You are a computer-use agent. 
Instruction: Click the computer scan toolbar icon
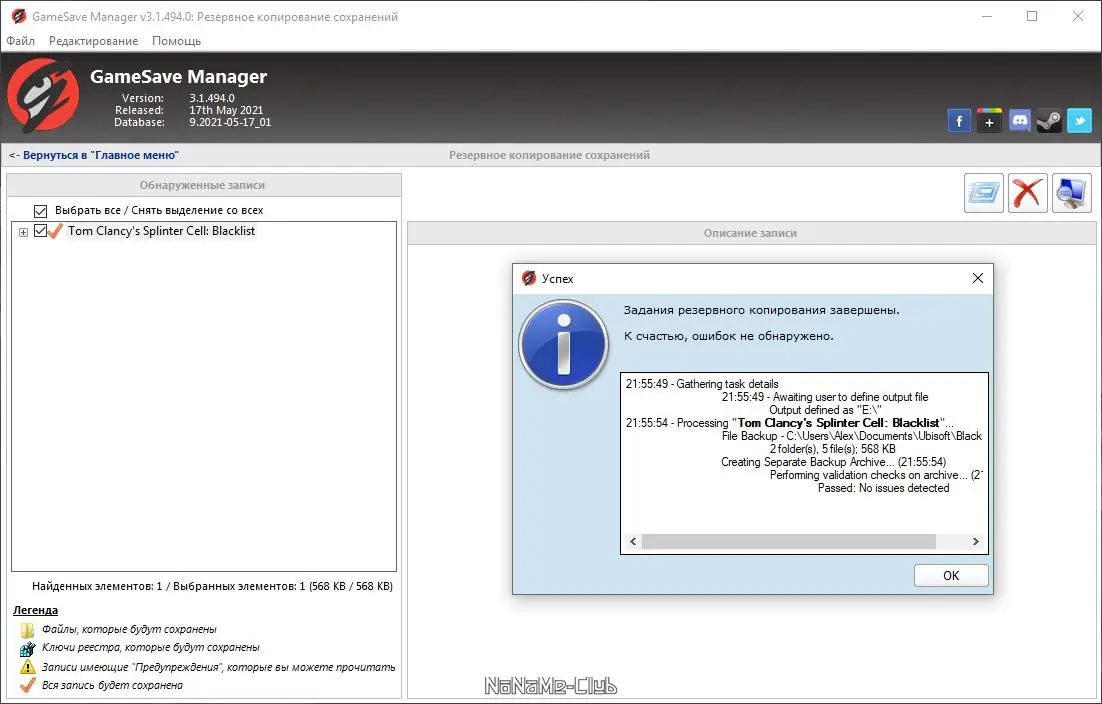click(1072, 193)
